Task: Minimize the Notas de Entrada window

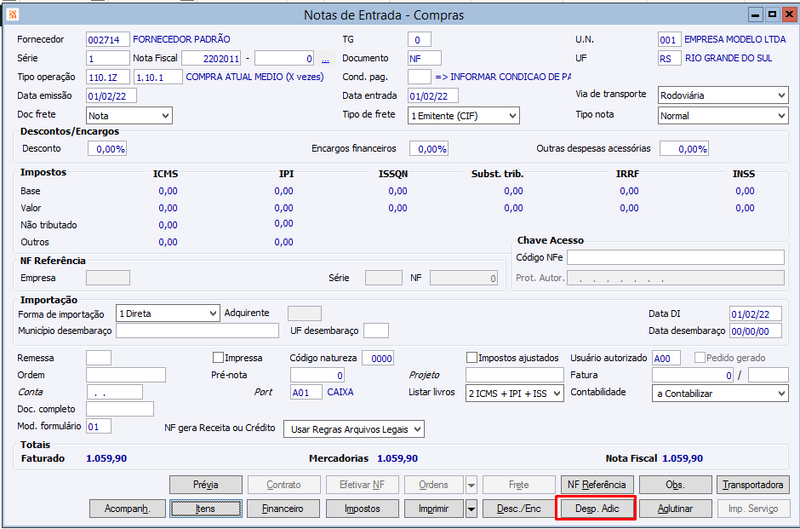Action: click(x=755, y=14)
